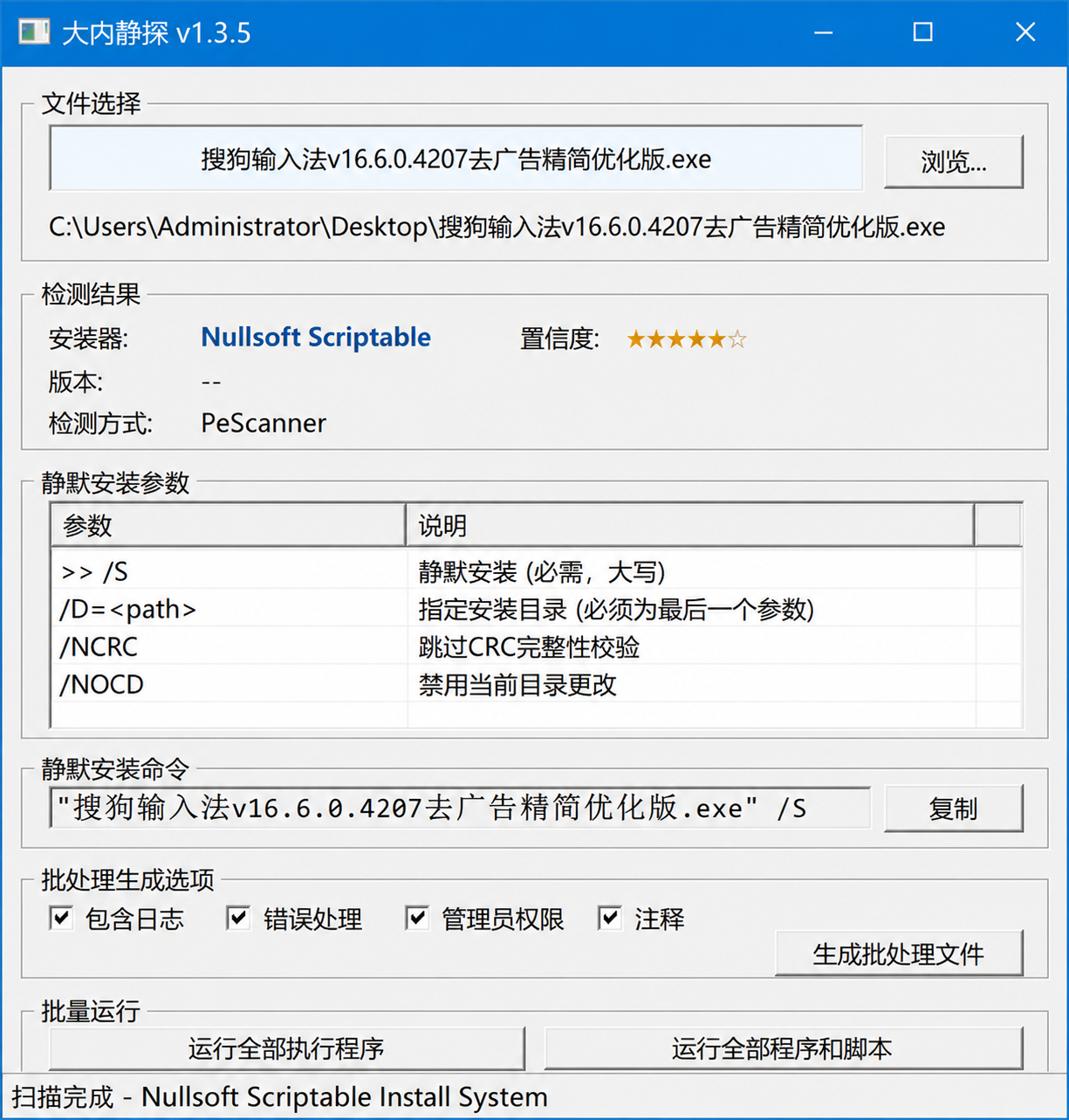
Task: Click the file name selection box
Action: pos(456,159)
